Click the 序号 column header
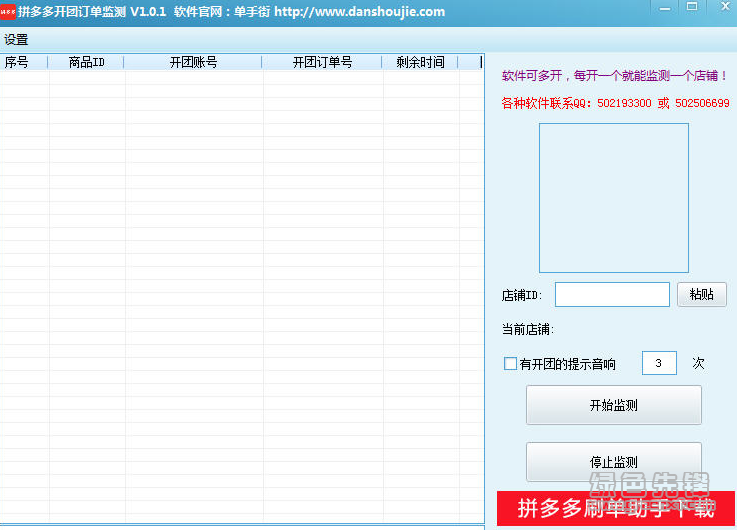This screenshot has width=737, height=530. coord(24,62)
